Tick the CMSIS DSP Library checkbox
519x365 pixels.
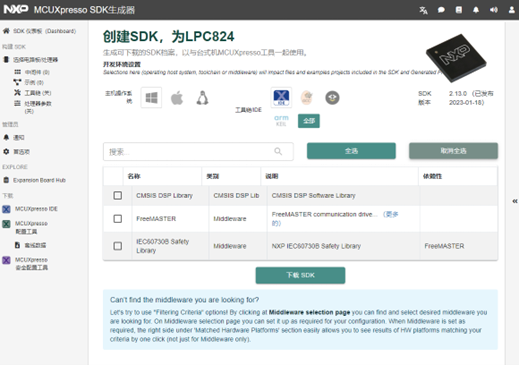[118, 195]
